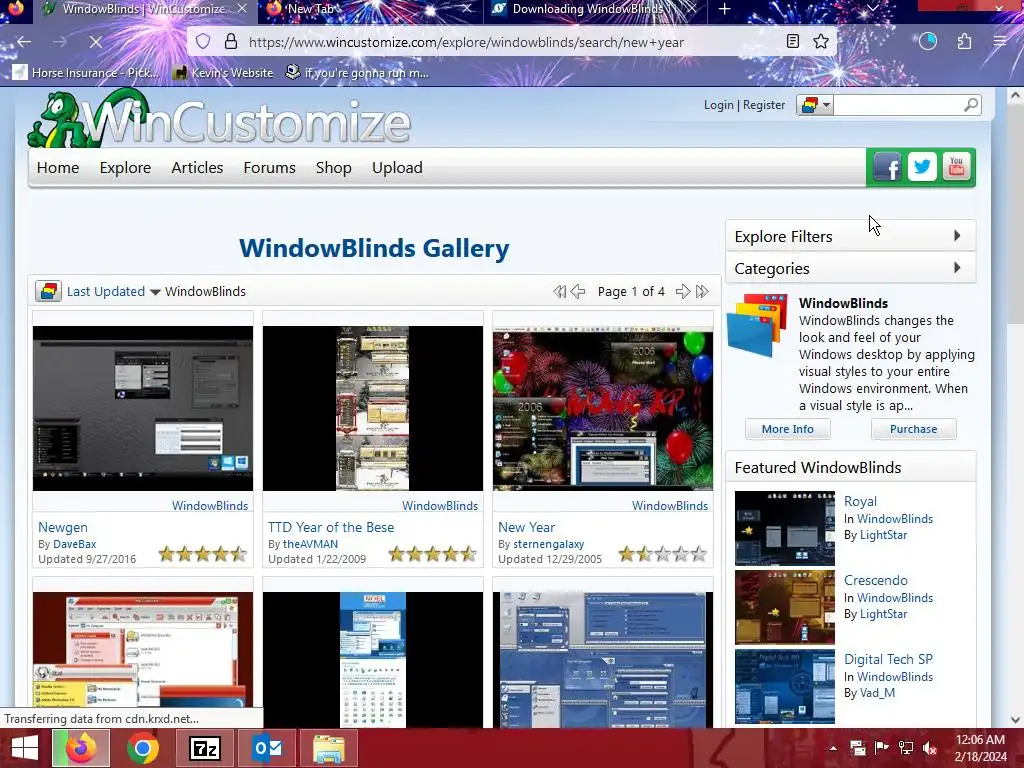Click the Login link

[718, 105]
